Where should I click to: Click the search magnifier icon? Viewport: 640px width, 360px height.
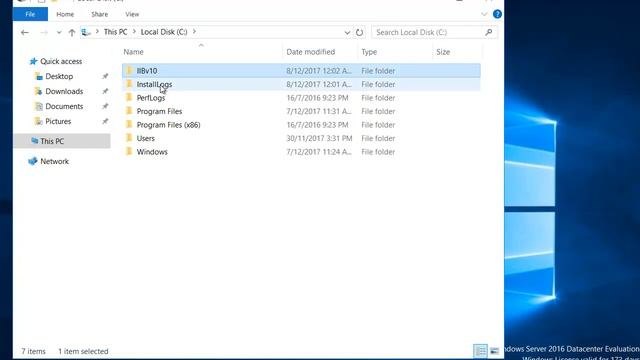point(489,32)
